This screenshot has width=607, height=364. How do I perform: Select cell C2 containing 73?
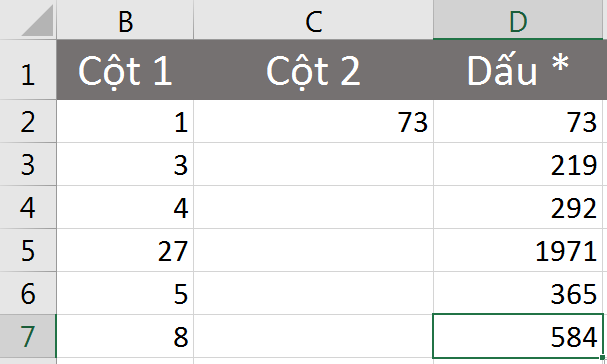313,122
